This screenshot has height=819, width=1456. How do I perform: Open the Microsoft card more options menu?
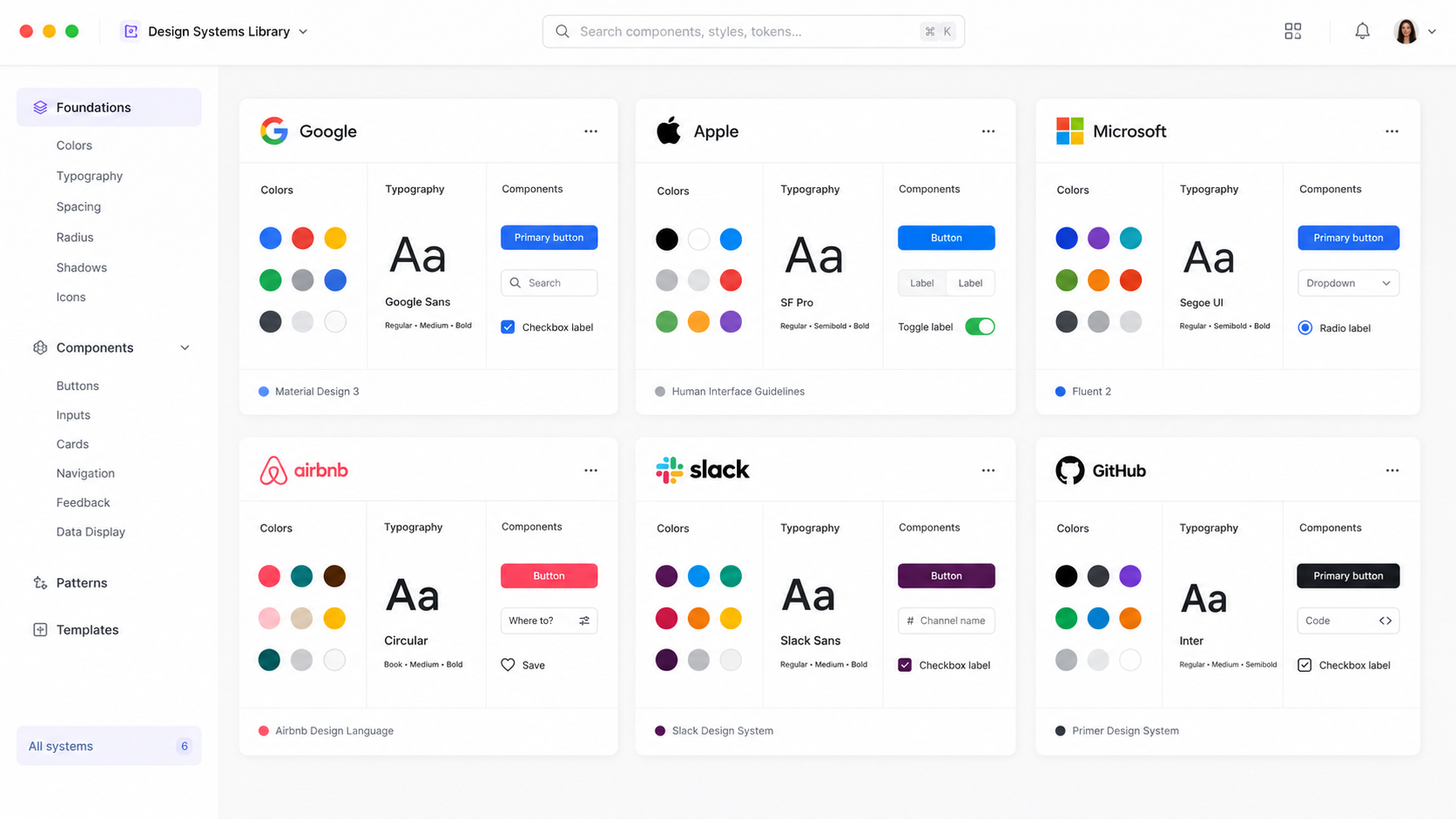pyautogui.click(x=1392, y=131)
